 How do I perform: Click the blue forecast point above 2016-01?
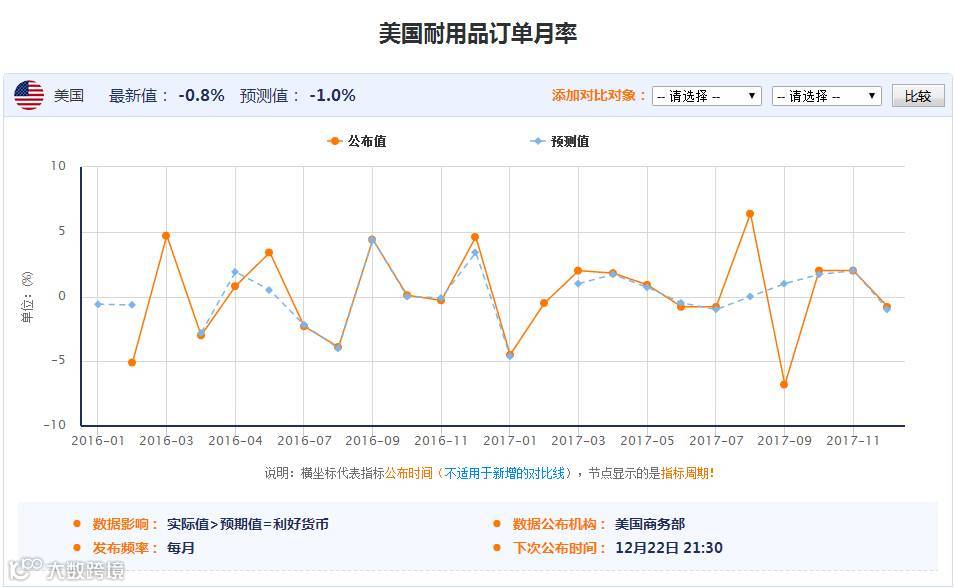[98, 304]
